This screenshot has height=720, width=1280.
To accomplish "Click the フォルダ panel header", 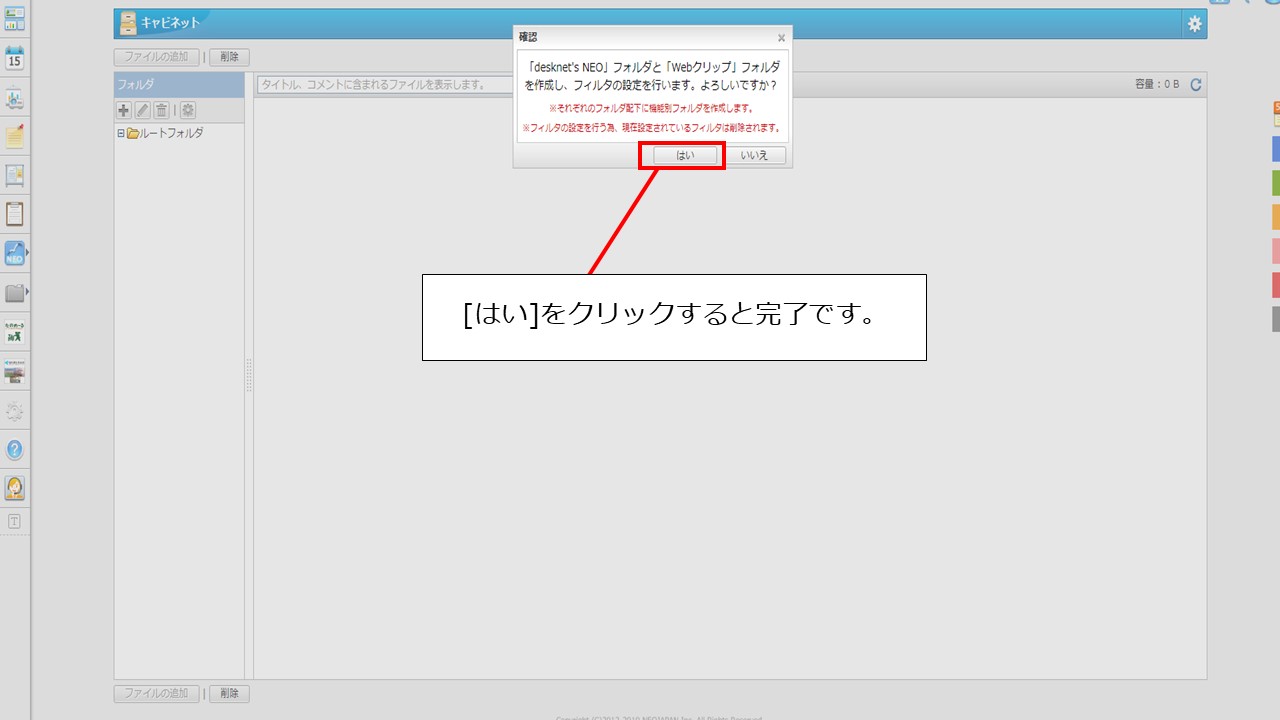I will (x=179, y=85).
